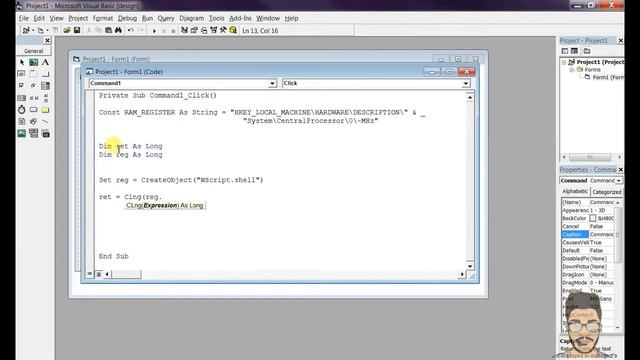Collapse the Forms folder node

point(572,70)
